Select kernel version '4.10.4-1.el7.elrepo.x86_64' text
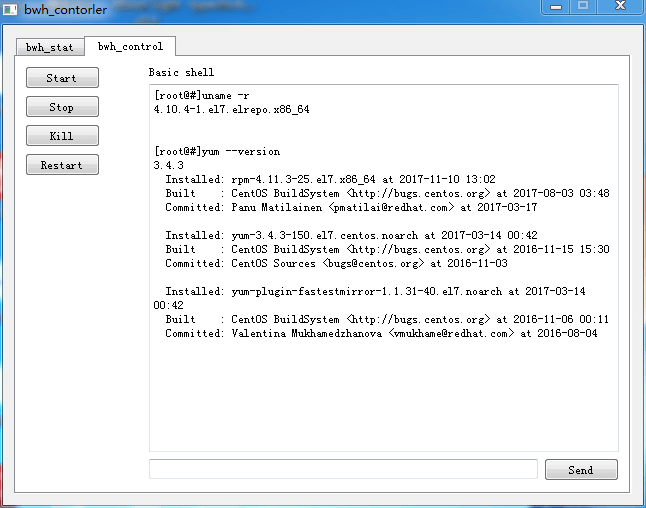Viewport: 646px width, 508px height. tap(231, 110)
